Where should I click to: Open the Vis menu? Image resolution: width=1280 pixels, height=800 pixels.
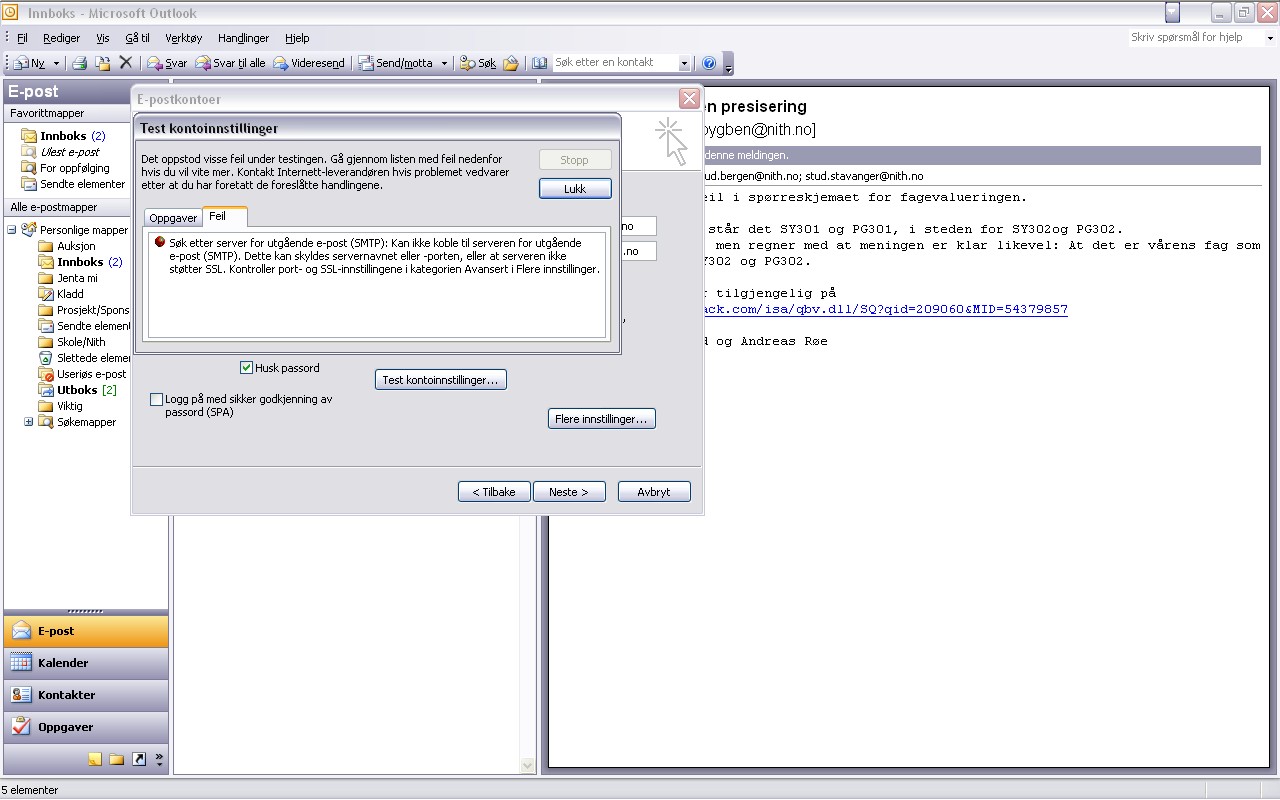pos(103,38)
